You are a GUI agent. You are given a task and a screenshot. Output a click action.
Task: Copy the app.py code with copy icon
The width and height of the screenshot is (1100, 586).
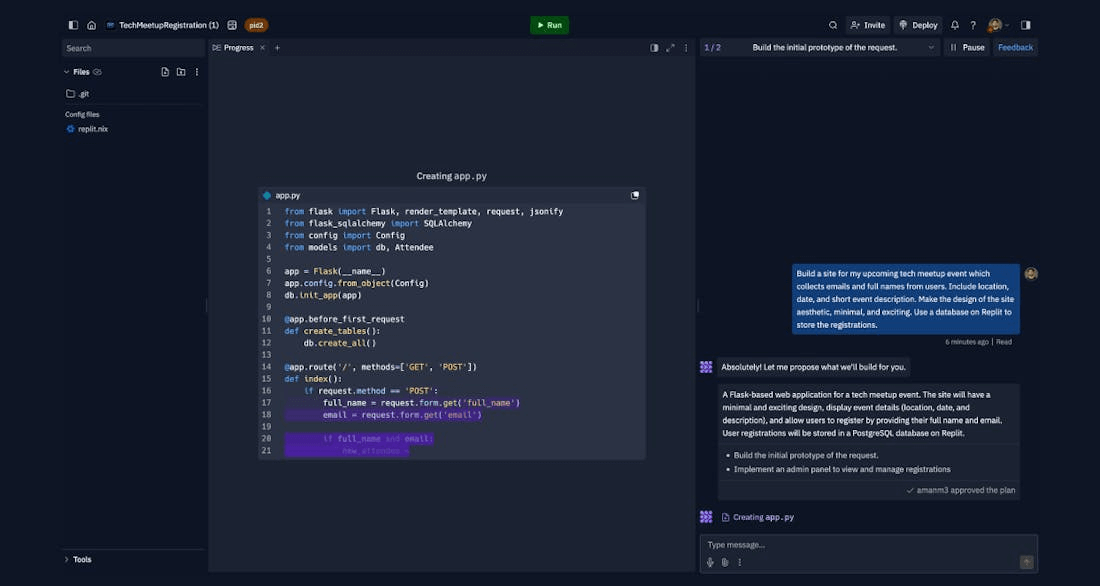coord(635,196)
